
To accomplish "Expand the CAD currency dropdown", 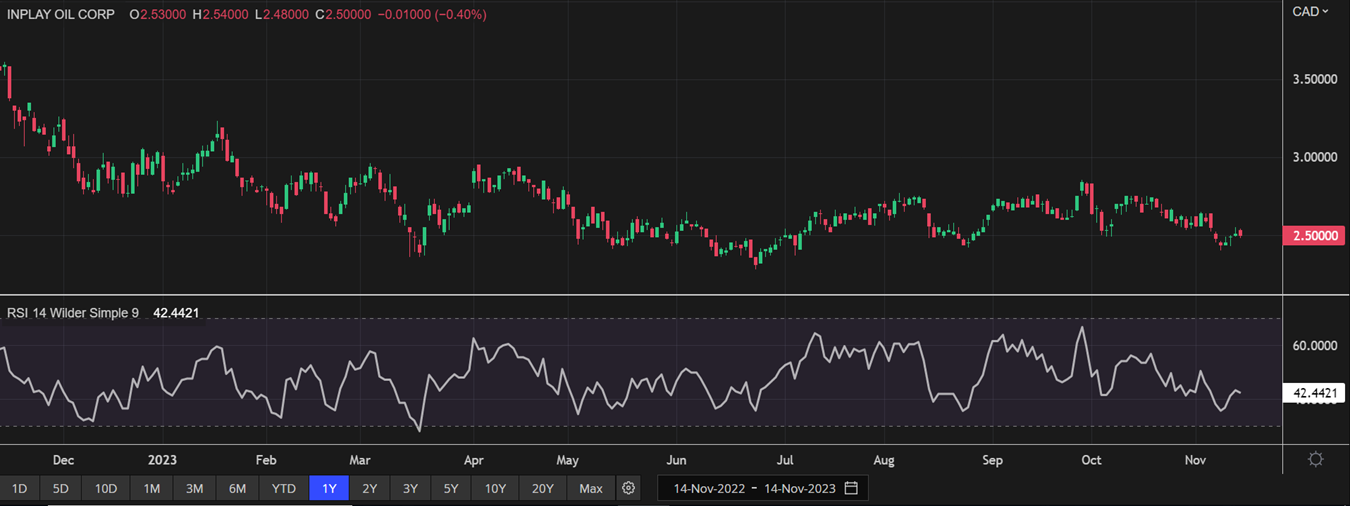I will (x=1310, y=11).
